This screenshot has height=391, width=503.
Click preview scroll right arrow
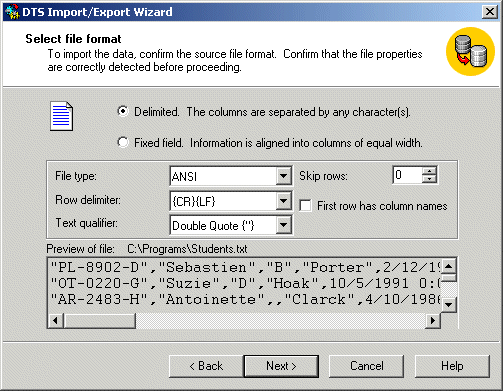click(x=433, y=321)
